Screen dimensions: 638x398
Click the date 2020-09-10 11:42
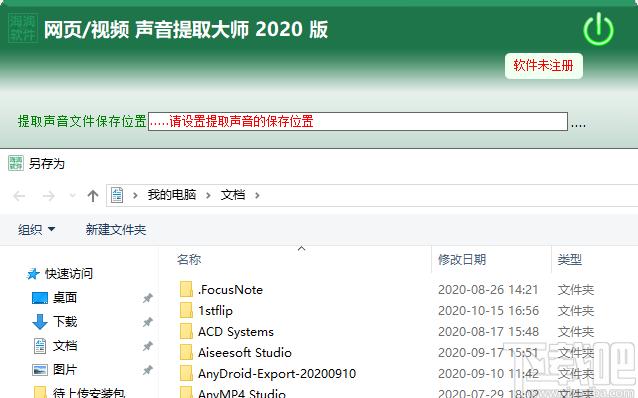[488, 374]
